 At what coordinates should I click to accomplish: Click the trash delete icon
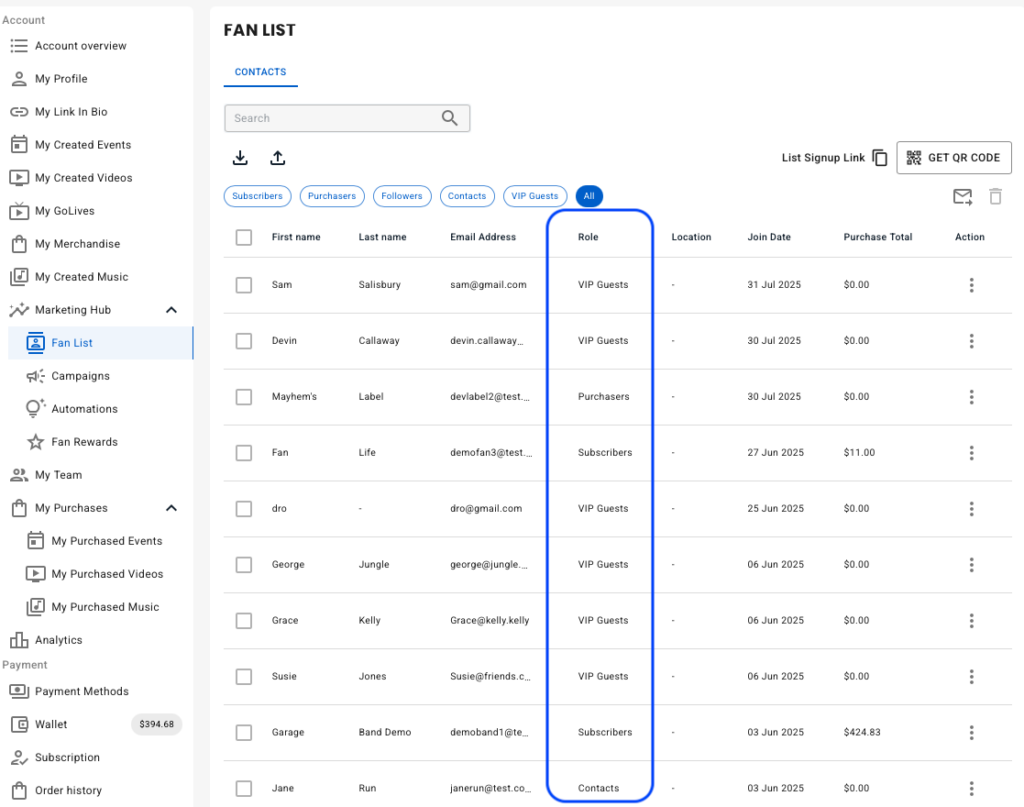(995, 197)
